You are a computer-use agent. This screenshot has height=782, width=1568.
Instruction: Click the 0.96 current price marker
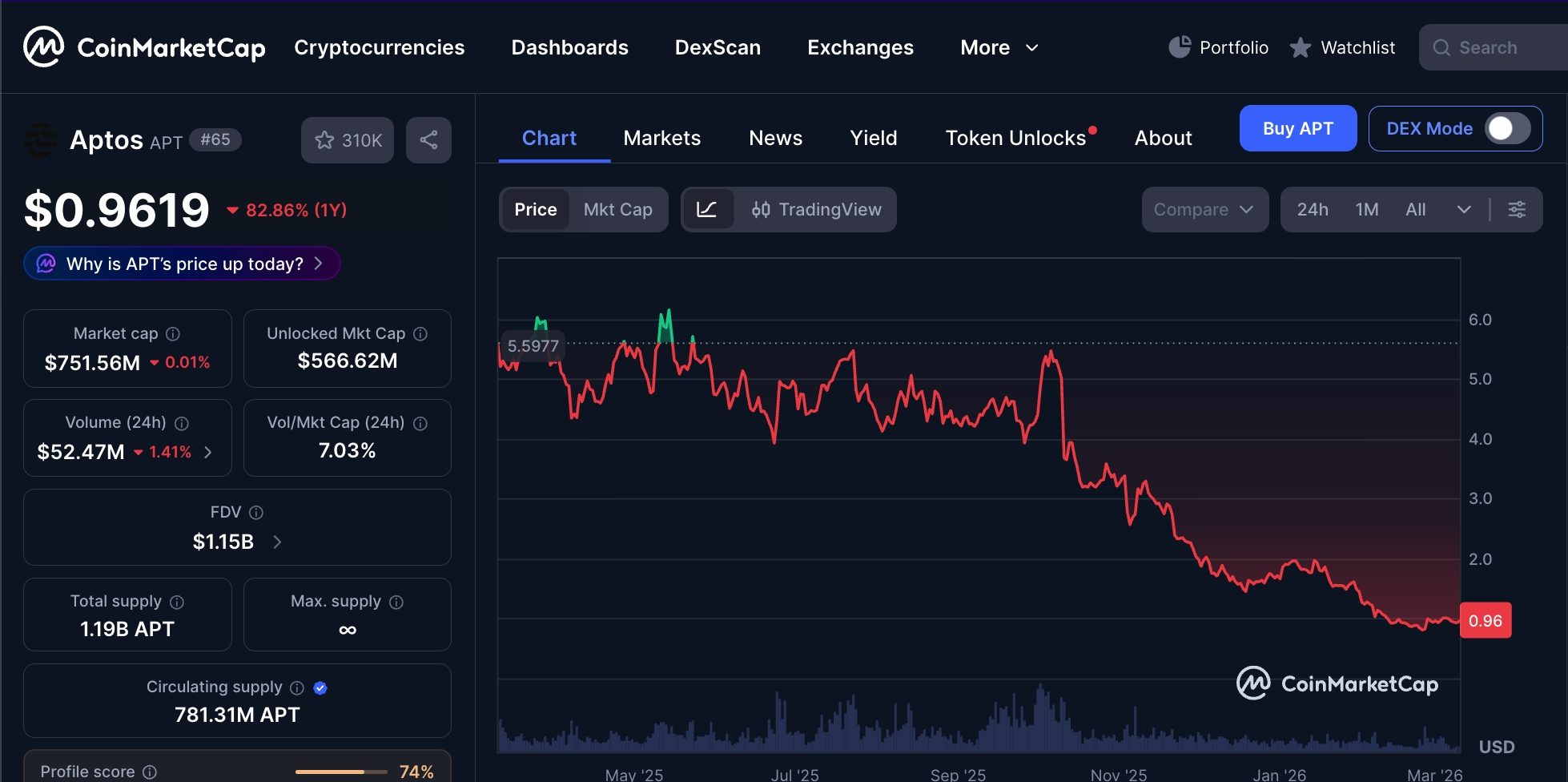click(x=1486, y=620)
